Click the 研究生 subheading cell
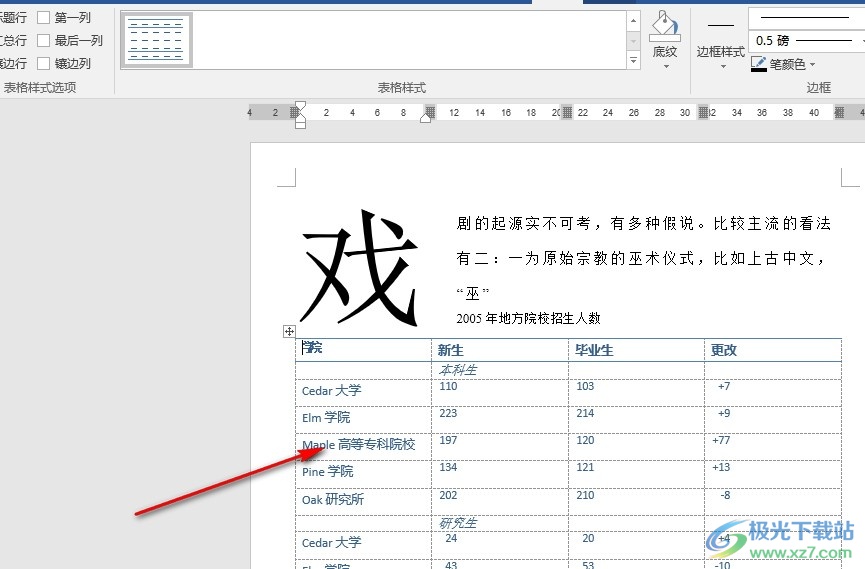The height and width of the screenshot is (569, 865). coord(499,523)
